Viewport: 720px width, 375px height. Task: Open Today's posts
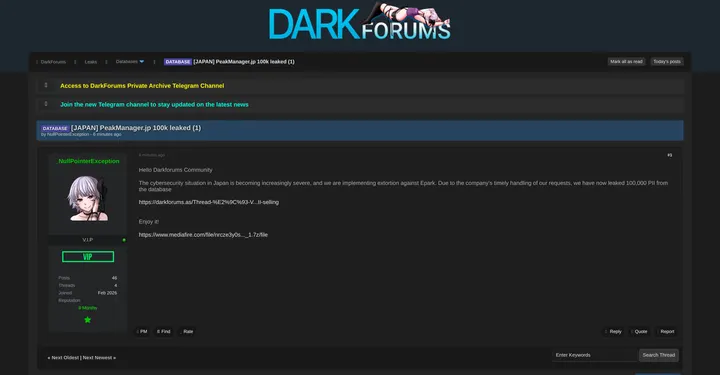(x=667, y=62)
